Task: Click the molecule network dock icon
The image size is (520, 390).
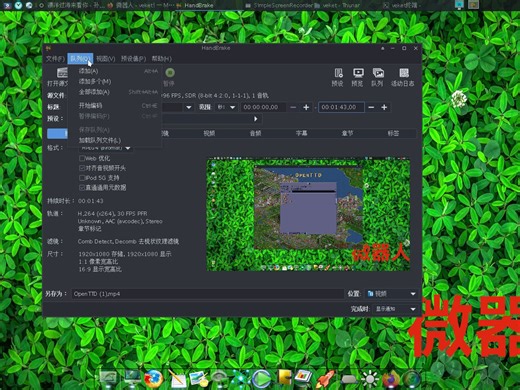Action: (x=241, y=379)
